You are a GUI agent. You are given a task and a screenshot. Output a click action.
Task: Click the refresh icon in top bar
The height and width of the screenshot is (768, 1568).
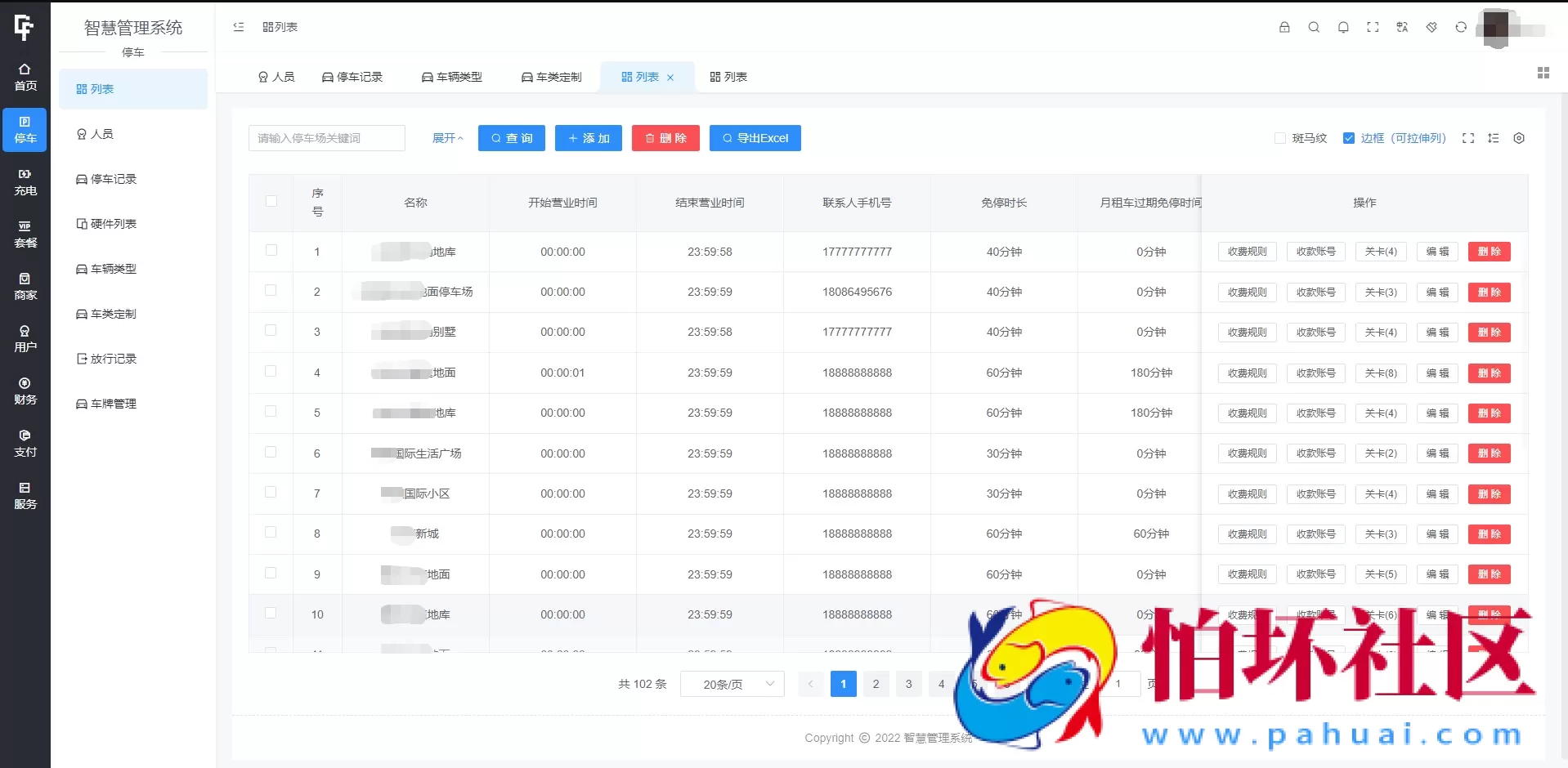point(1460,27)
